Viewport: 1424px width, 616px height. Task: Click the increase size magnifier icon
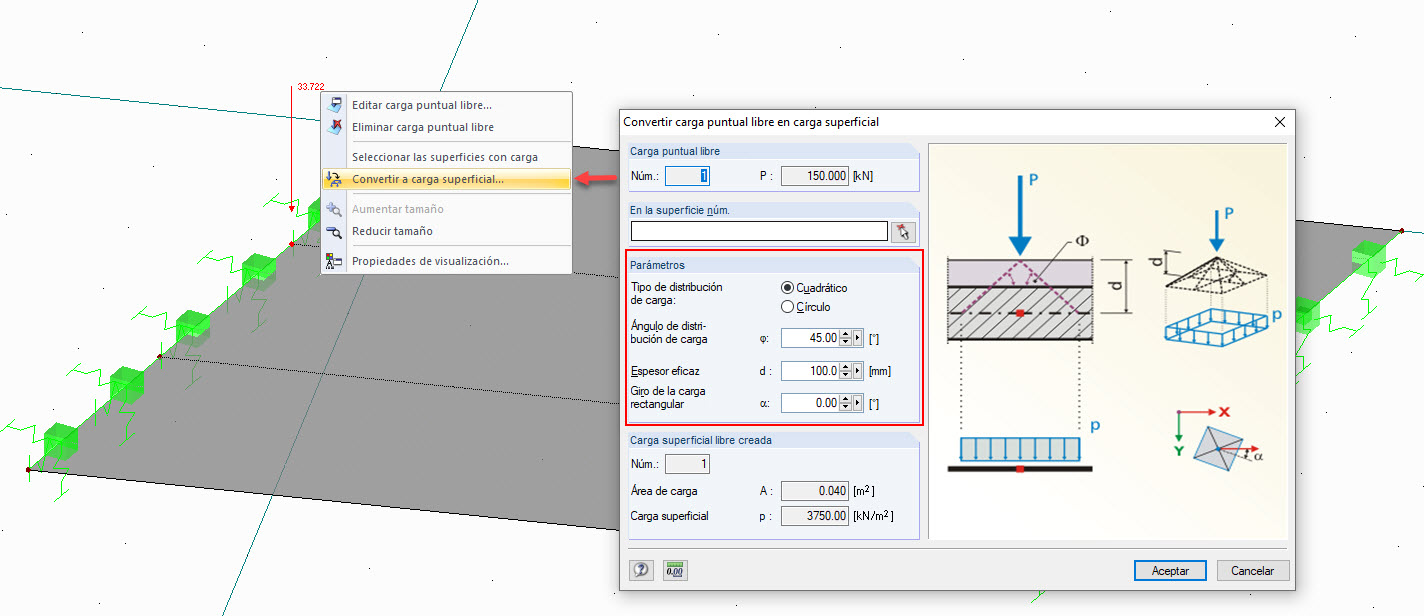tap(335, 209)
